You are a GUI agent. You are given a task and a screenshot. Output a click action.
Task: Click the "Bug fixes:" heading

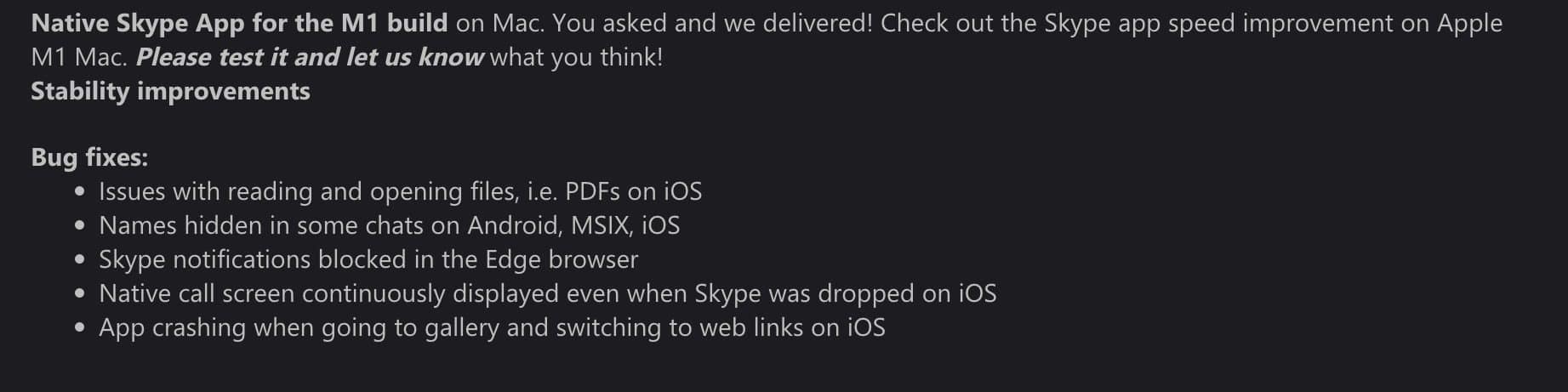89,158
